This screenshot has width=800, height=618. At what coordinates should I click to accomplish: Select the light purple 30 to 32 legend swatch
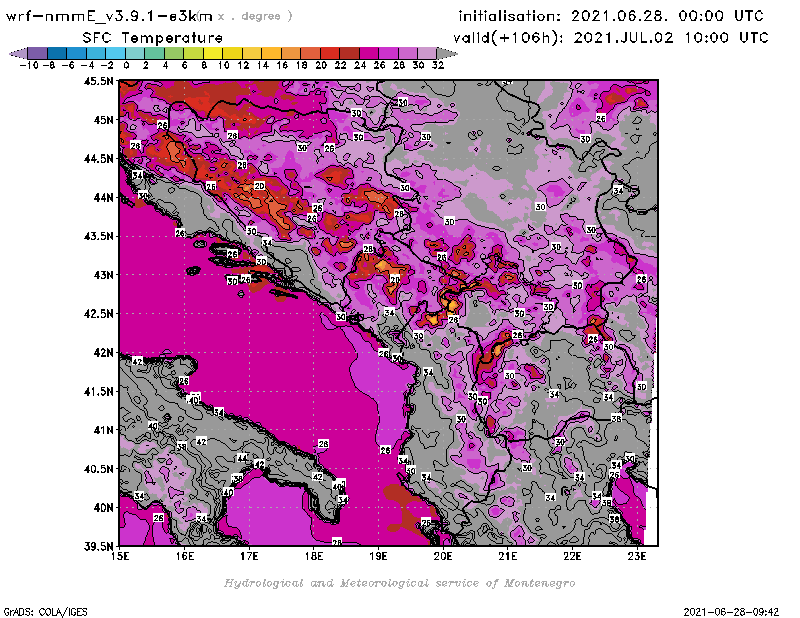(427, 53)
